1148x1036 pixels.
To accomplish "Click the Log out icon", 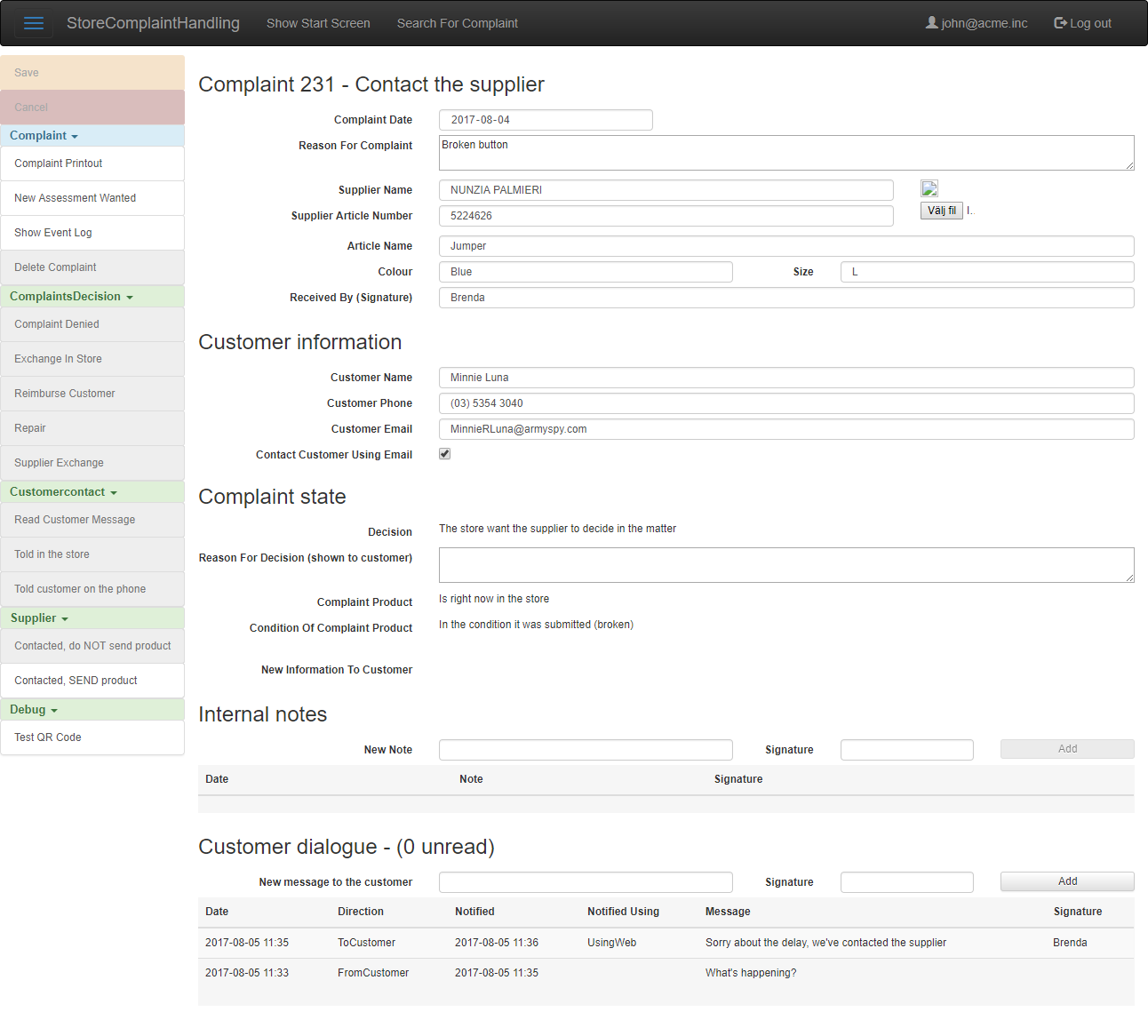I will click(1060, 23).
